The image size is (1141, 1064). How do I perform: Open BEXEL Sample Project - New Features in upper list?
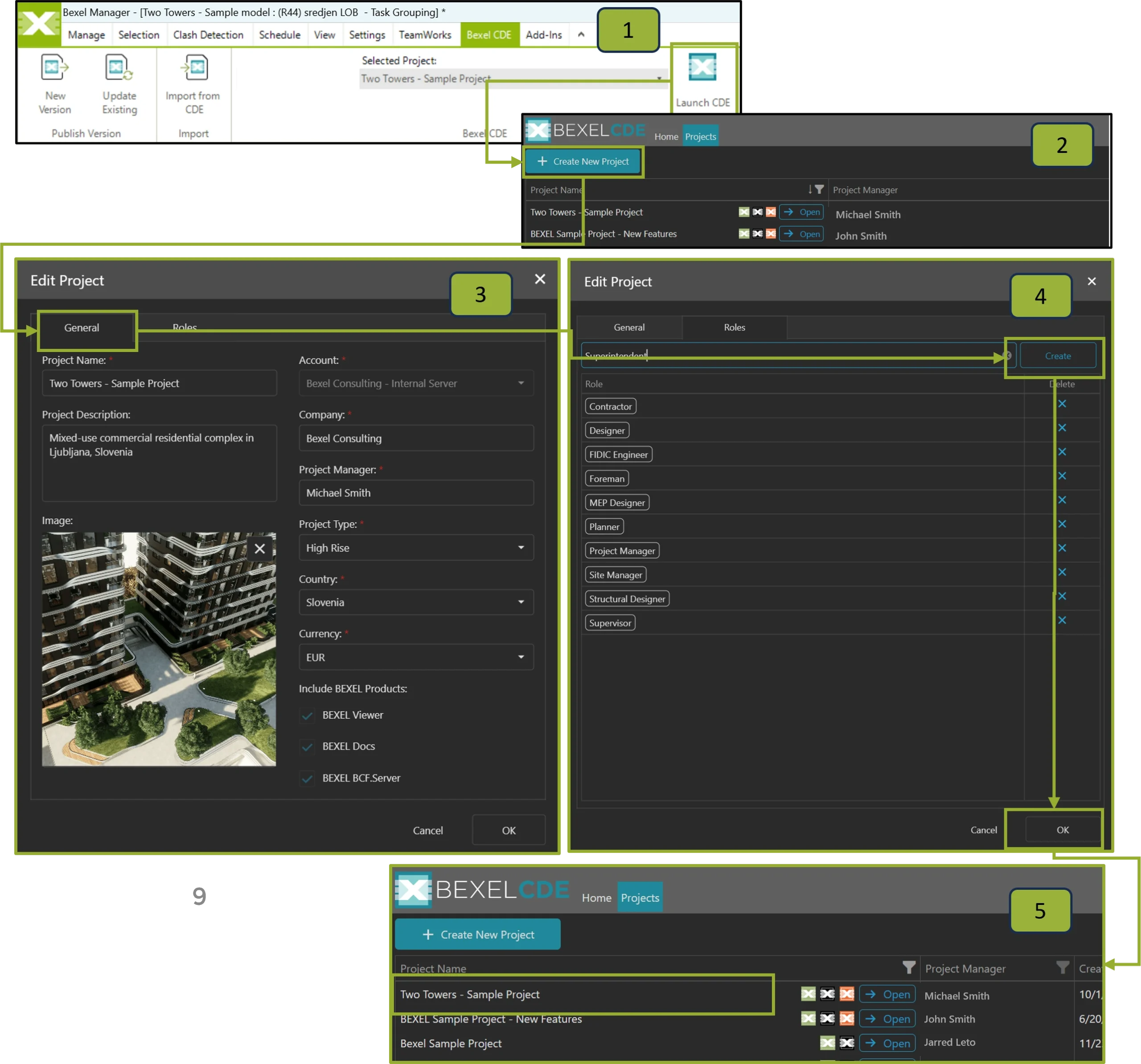click(x=801, y=233)
